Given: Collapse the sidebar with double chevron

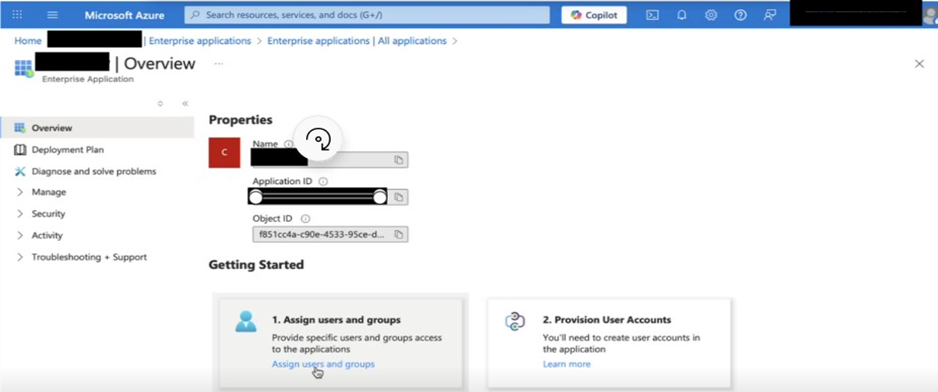Looking at the screenshot, I should tap(185, 104).
